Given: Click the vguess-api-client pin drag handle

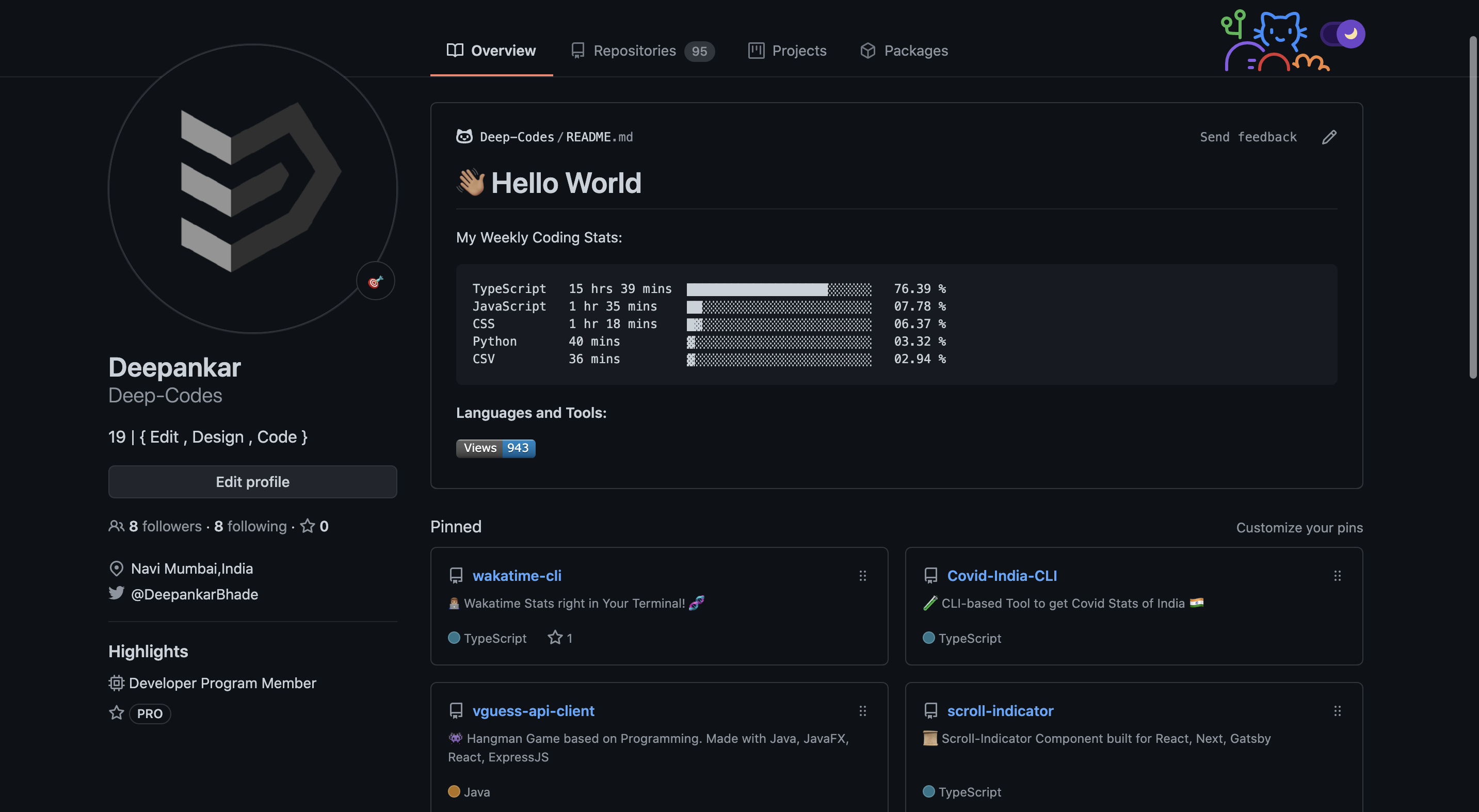Looking at the screenshot, I should (x=862, y=711).
